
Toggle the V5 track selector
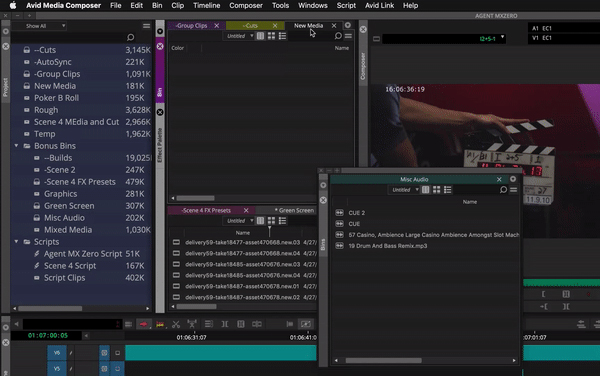point(57,369)
